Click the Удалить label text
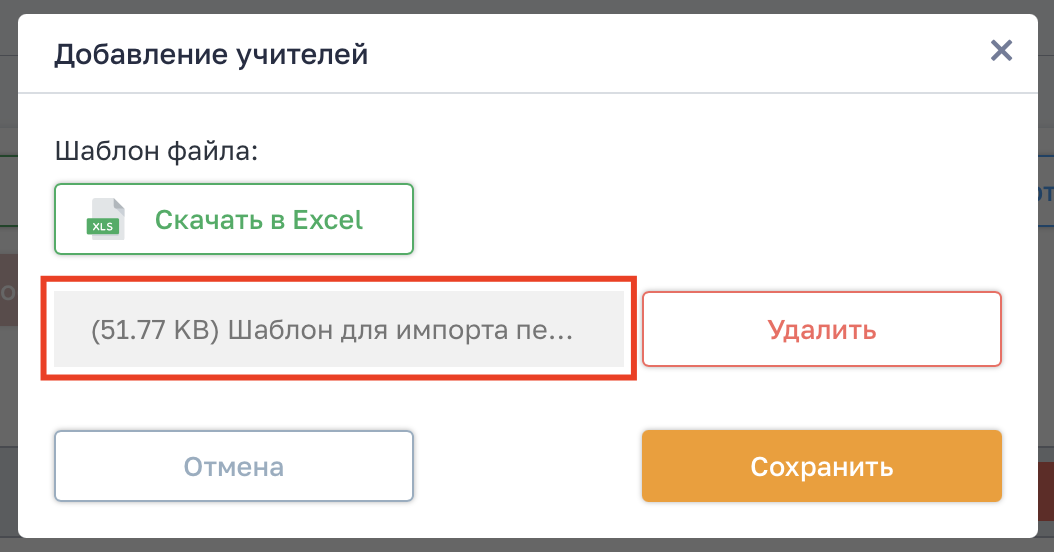This screenshot has width=1054, height=552. click(x=821, y=329)
